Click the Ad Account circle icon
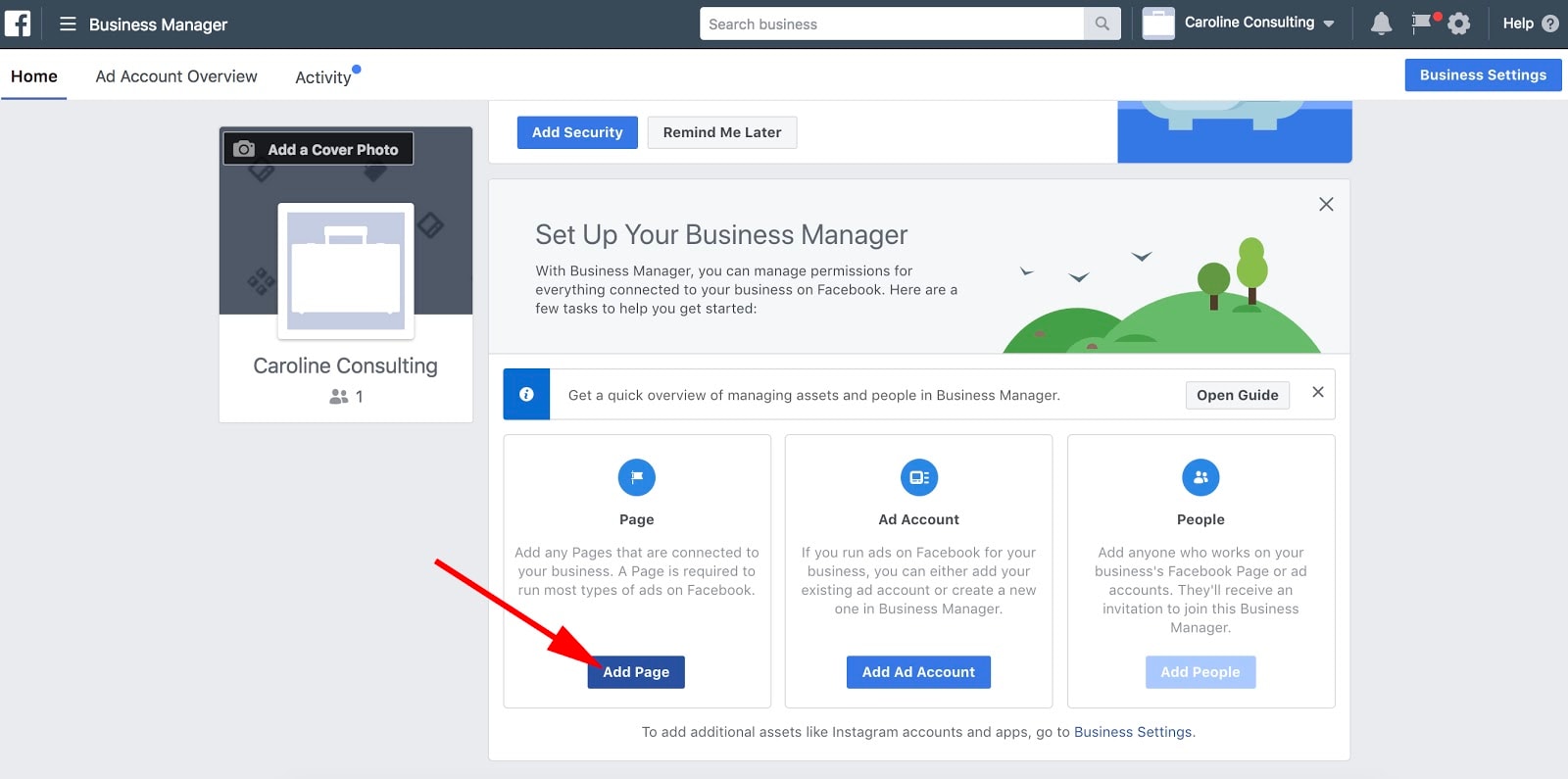This screenshot has height=779, width=1568. (x=919, y=477)
